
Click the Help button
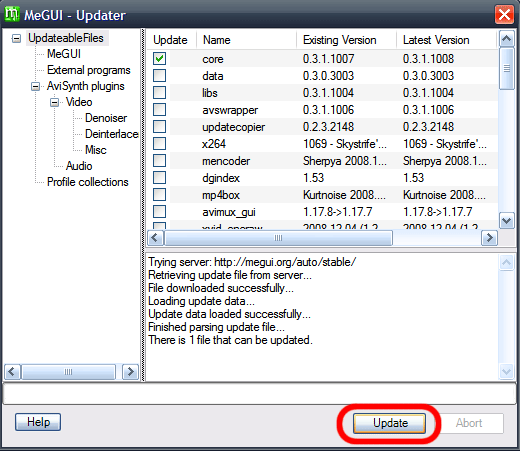click(x=38, y=422)
